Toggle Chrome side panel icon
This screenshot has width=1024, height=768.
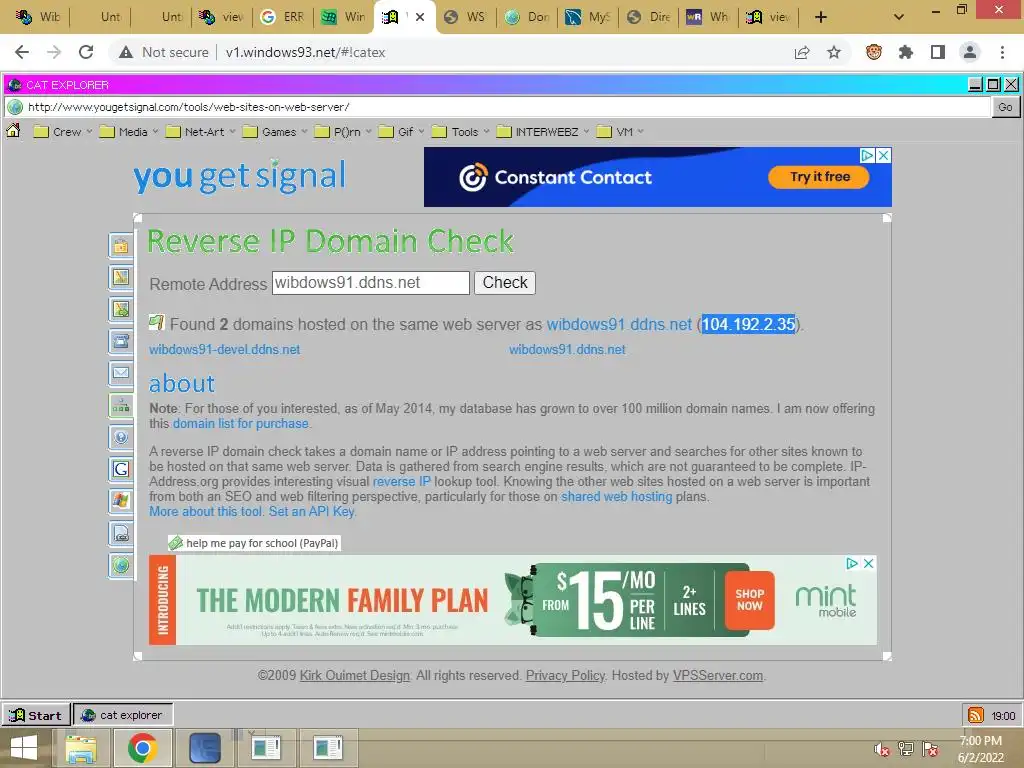(938, 52)
